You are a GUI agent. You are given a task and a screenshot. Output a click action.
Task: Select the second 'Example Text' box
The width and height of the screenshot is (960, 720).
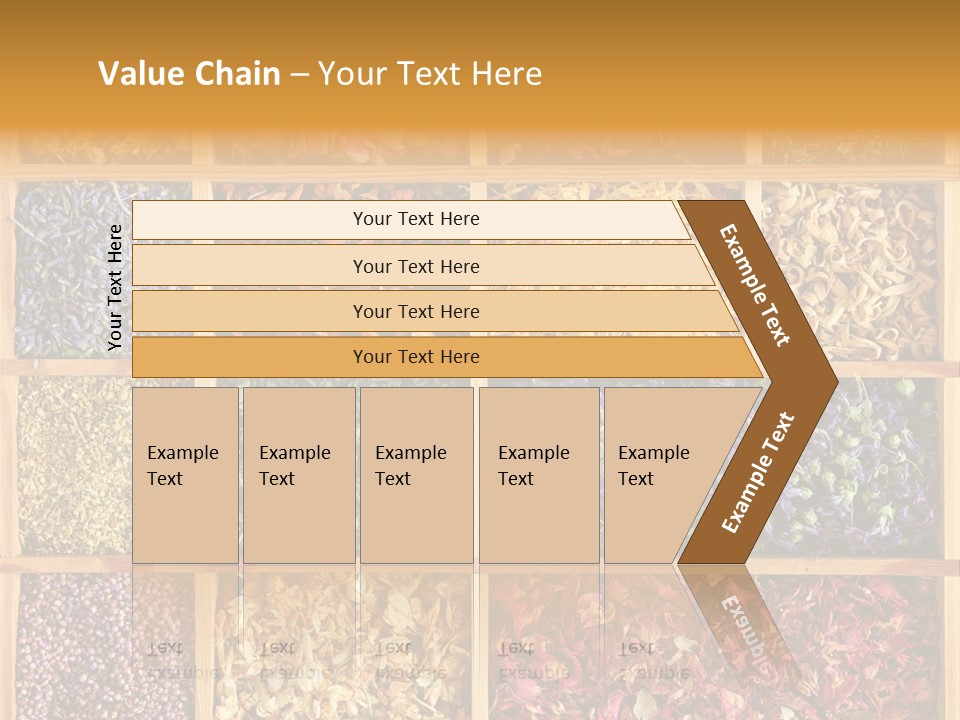pos(298,475)
